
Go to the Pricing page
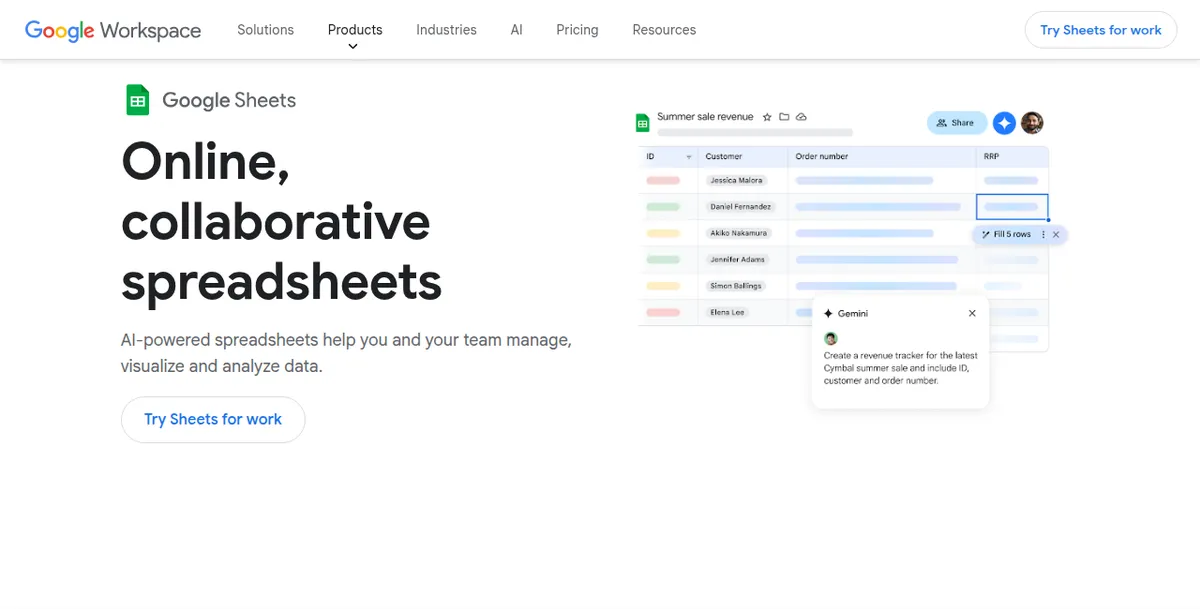click(577, 30)
